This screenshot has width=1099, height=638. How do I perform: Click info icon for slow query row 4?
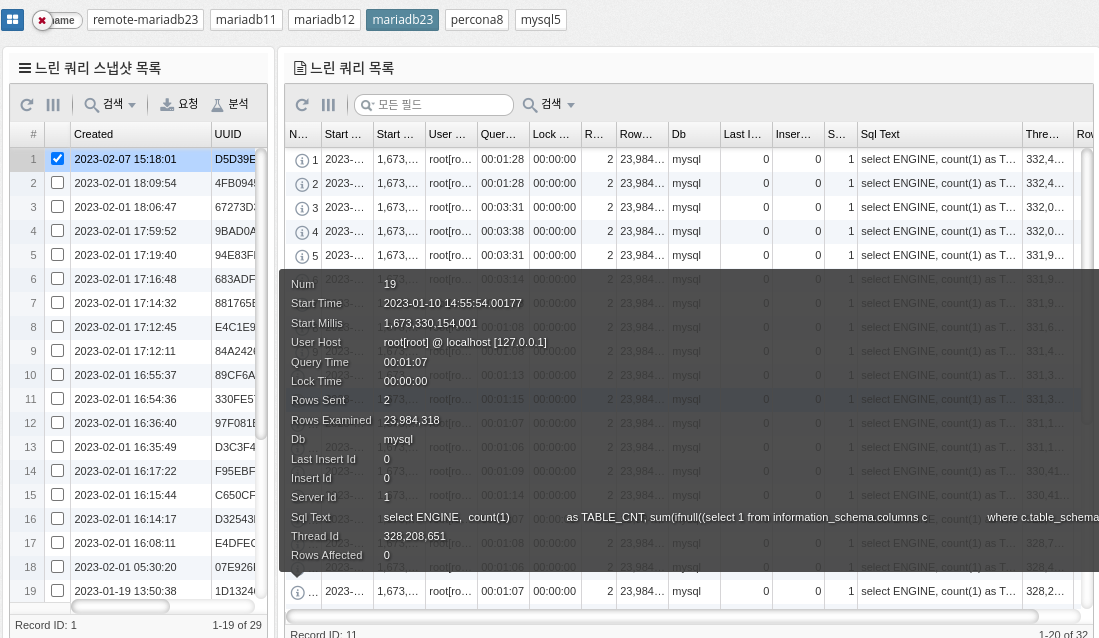(x=301, y=232)
